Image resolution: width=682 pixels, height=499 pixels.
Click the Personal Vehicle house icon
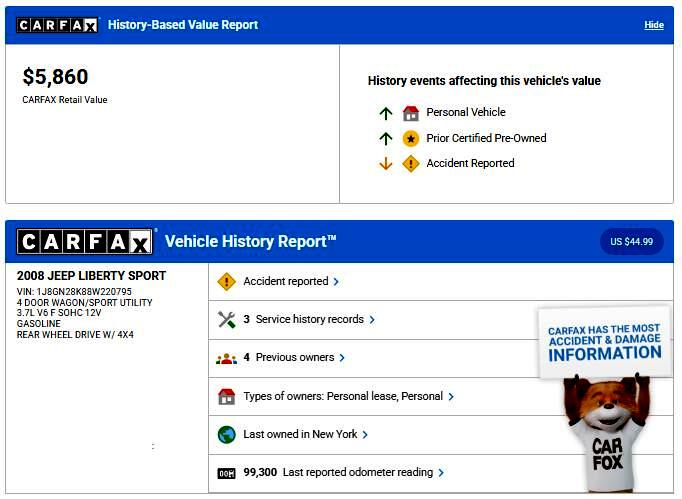click(x=411, y=113)
